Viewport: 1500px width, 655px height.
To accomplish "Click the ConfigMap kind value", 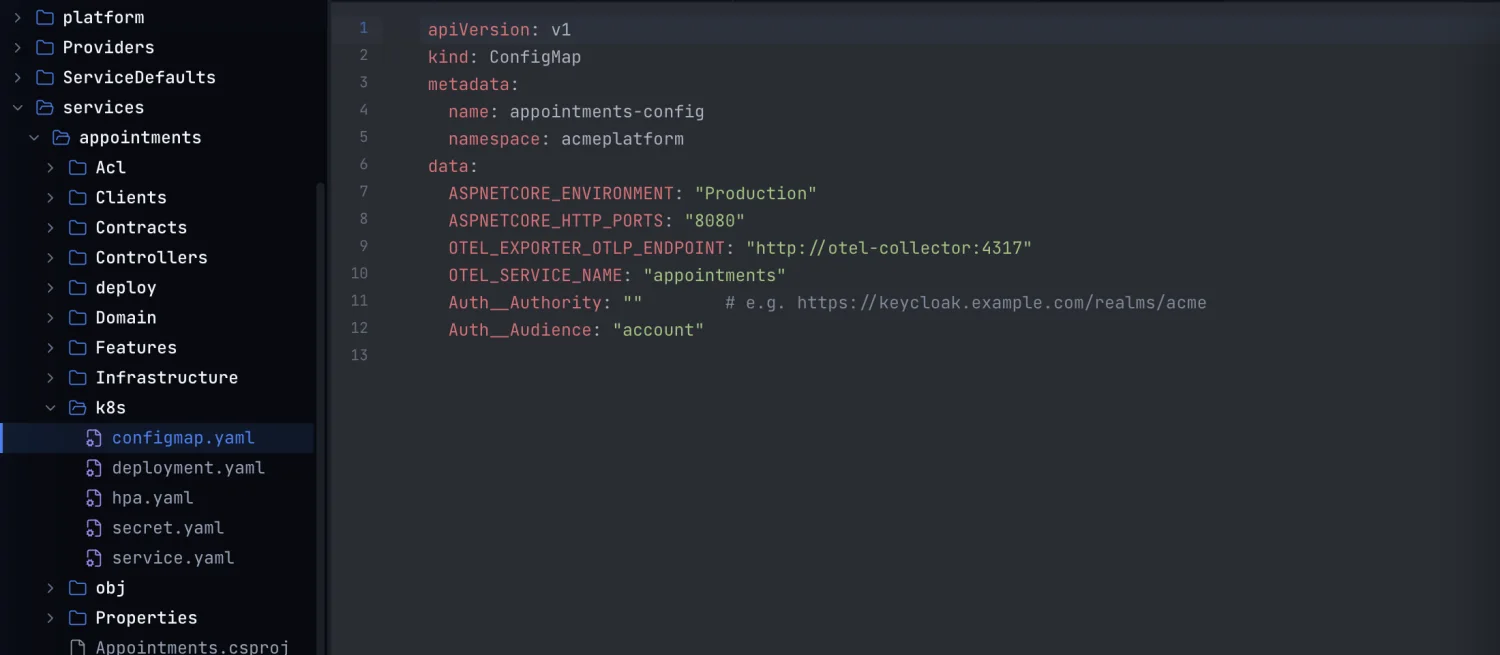I will pos(535,57).
